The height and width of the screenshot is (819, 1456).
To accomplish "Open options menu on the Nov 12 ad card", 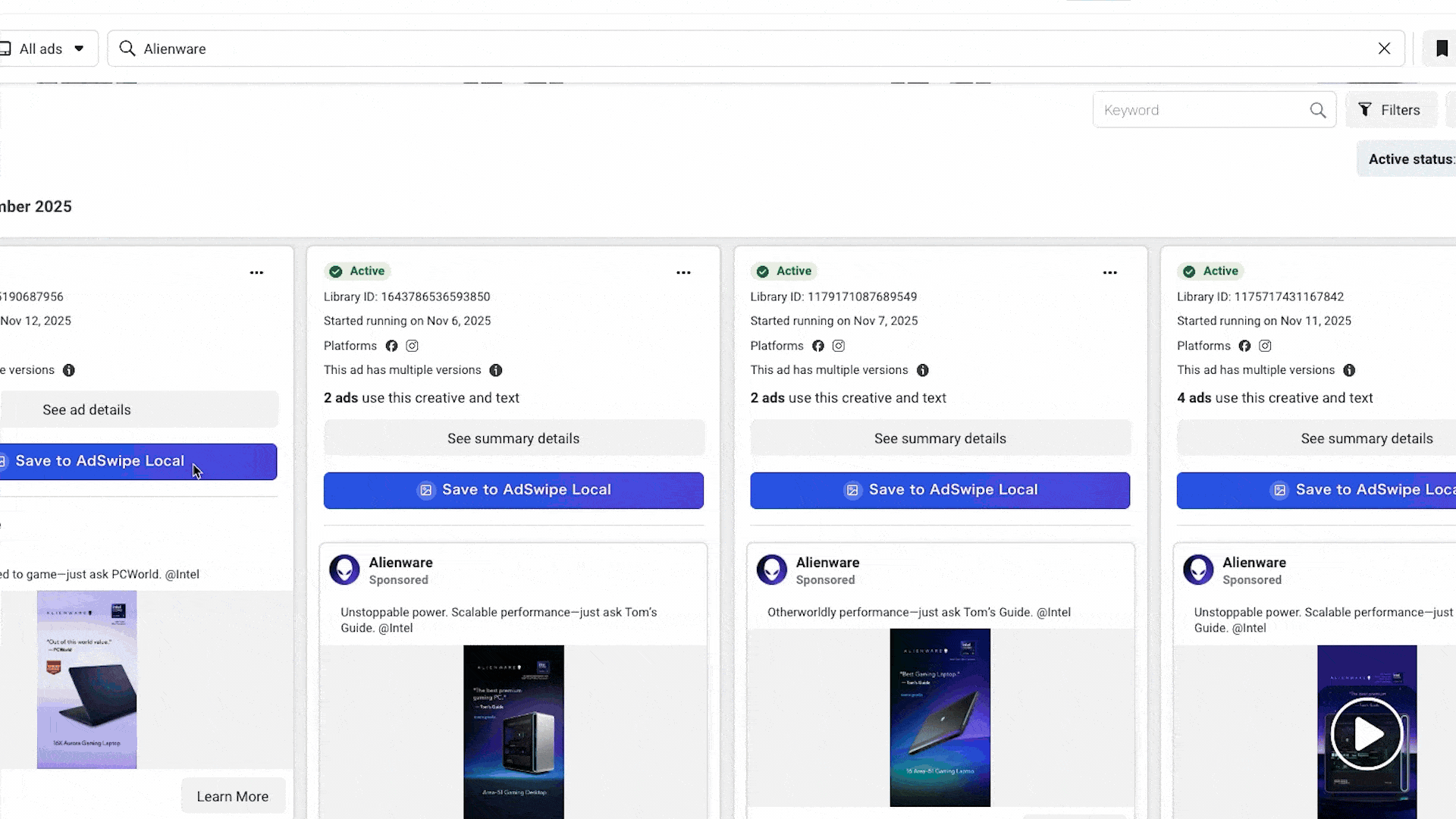I will pyautogui.click(x=256, y=272).
